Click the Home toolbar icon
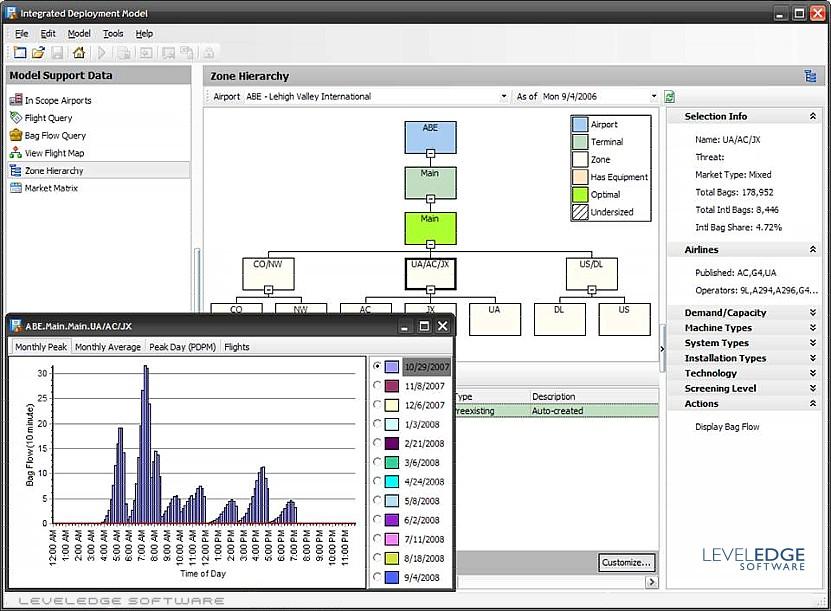The width and height of the screenshot is (831, 611). pos(78,52)
